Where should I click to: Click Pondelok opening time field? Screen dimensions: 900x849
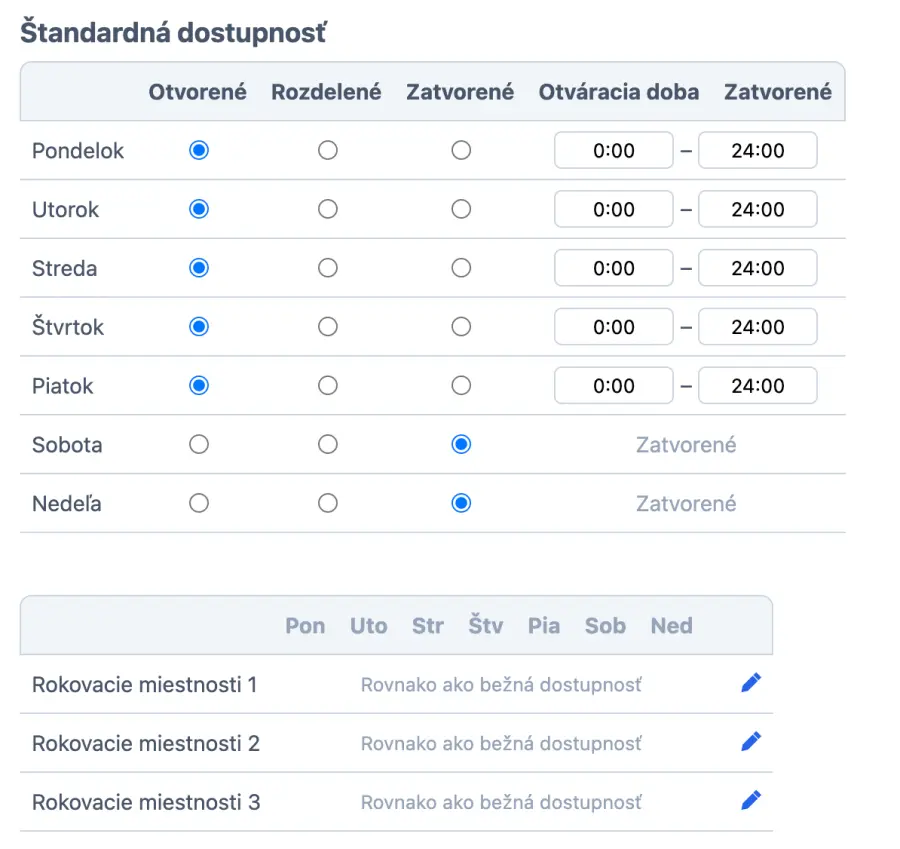[x=613, y=151]
